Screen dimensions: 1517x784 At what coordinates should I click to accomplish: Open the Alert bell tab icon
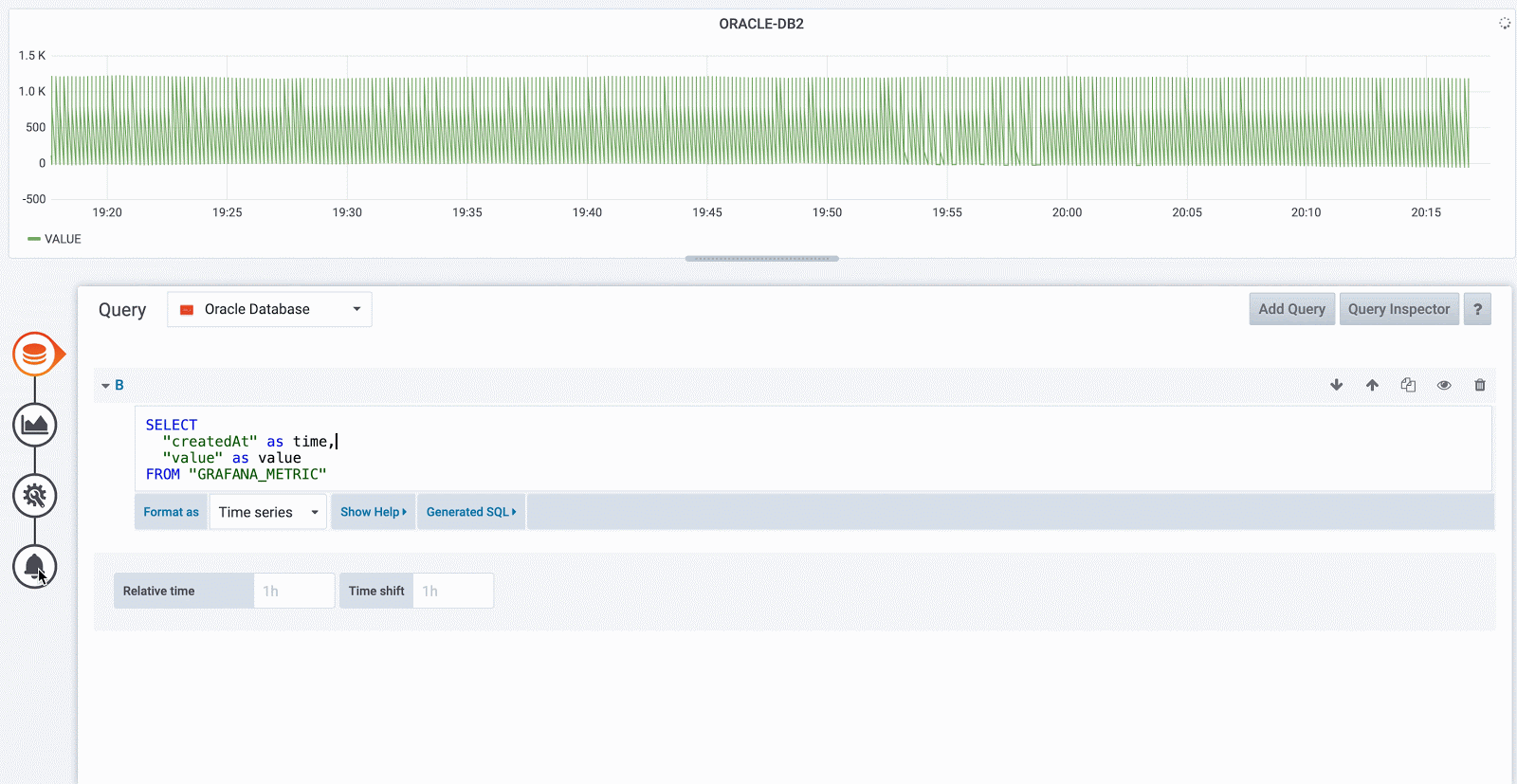[35, 567]
